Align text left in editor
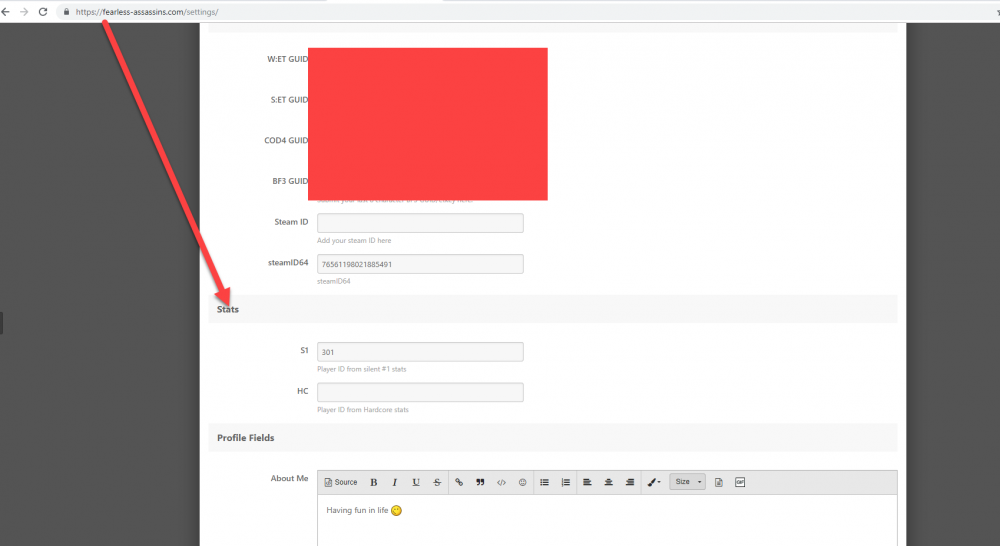1000x546 pixels. coord(587,482)
